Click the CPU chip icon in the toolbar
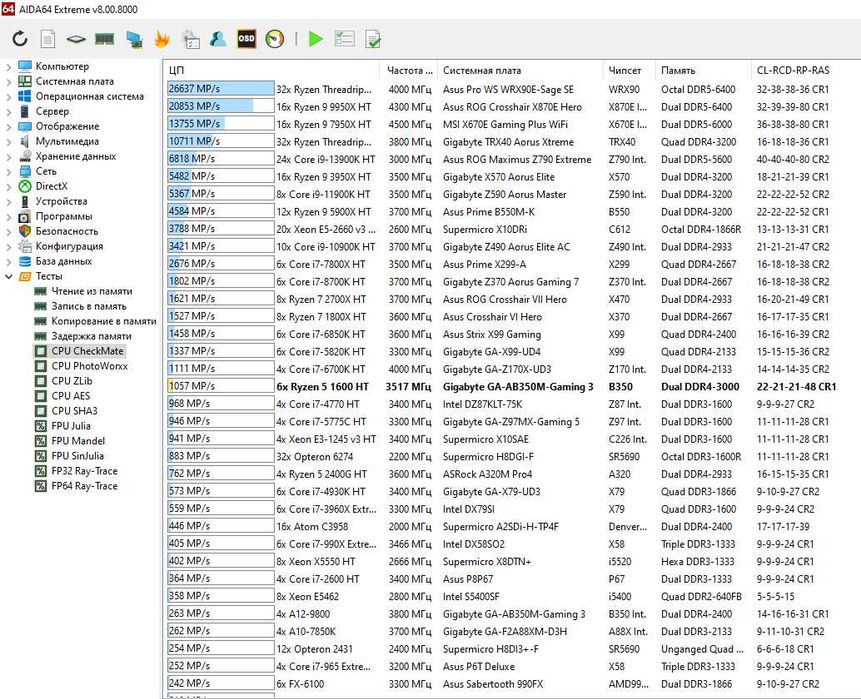Screen dimensions: 861x699 point(76,40)
